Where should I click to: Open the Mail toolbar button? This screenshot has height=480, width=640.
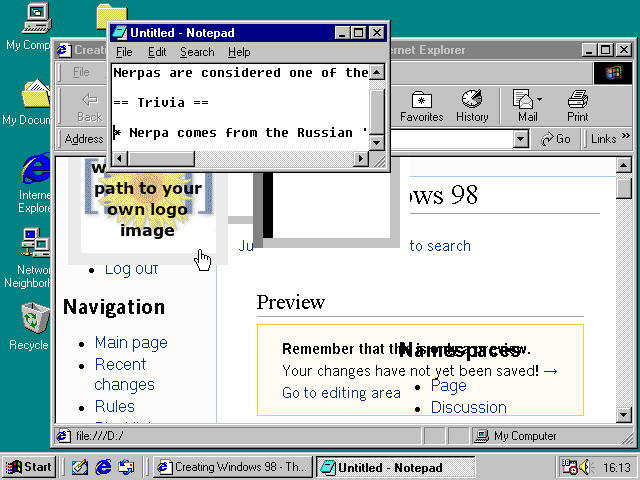coord(526,105)
